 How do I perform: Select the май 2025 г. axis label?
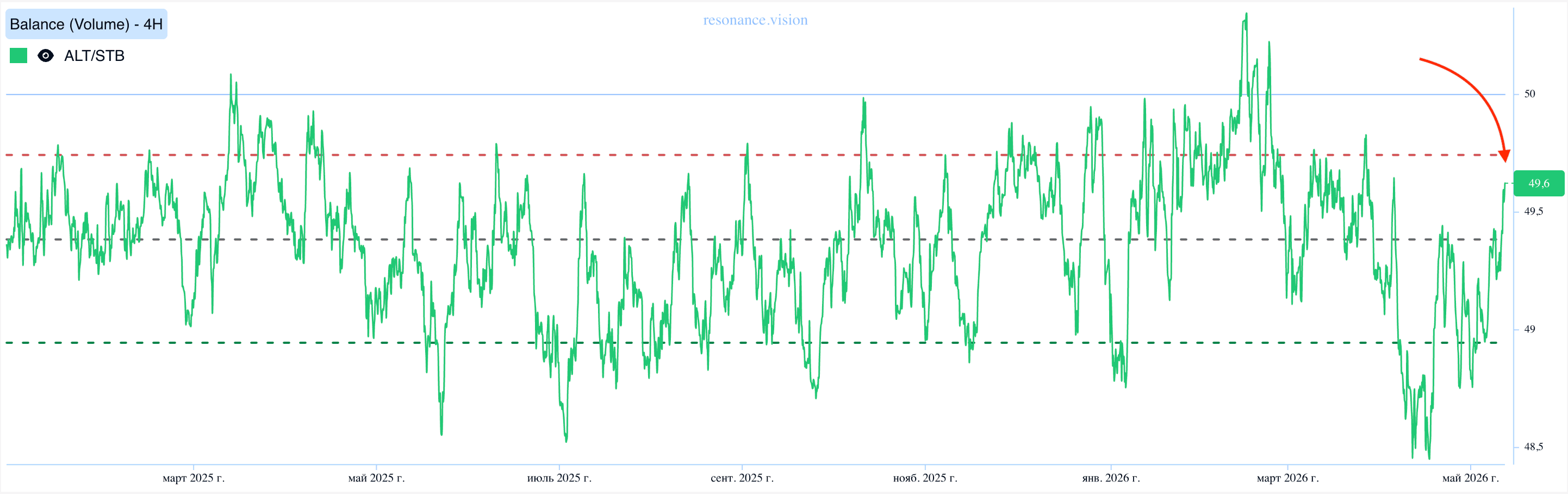pyautogui.click(x=376, y=478)
